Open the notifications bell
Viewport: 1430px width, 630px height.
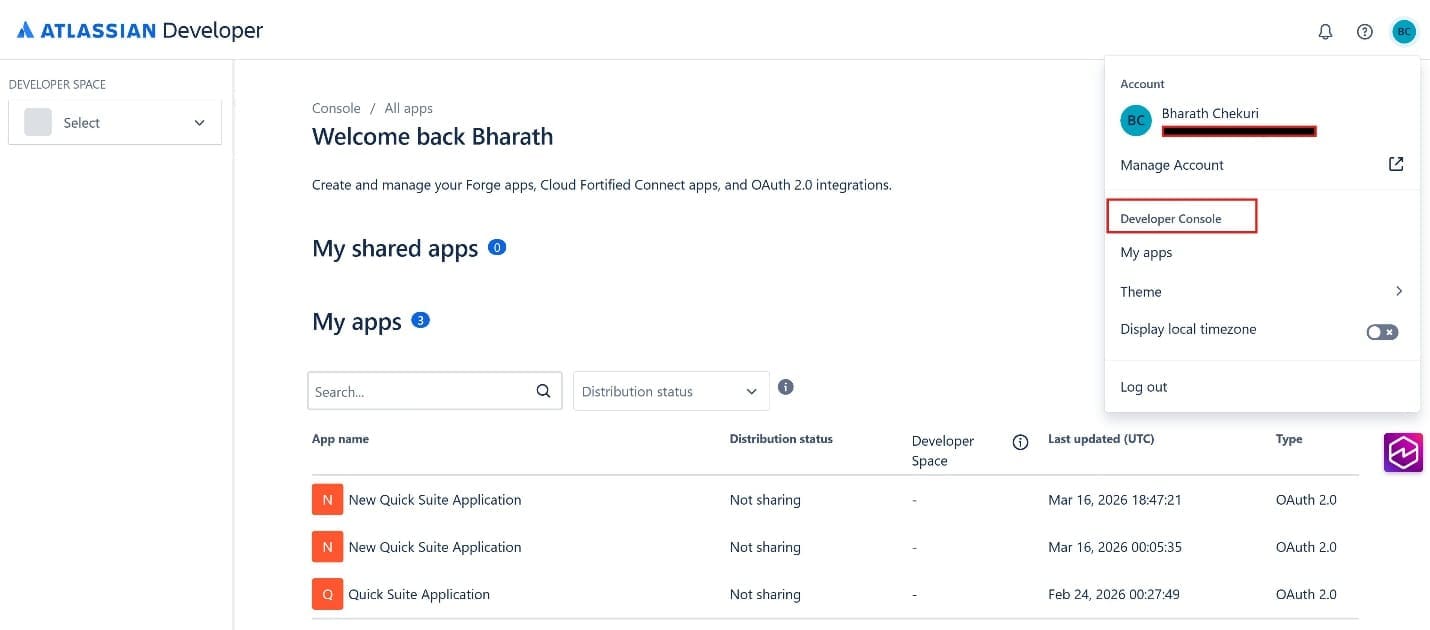click(1325, 32)
